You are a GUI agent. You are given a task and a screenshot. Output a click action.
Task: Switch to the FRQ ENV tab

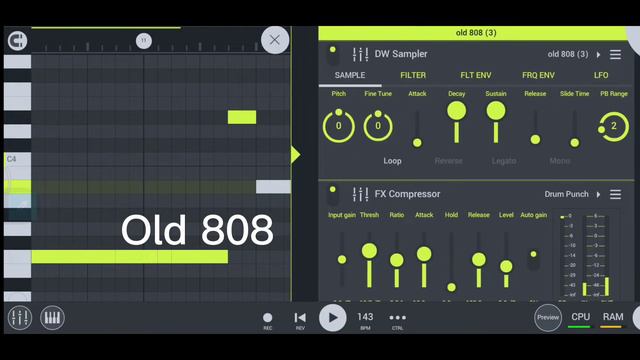pyautogui.click(x=538, y=76)
